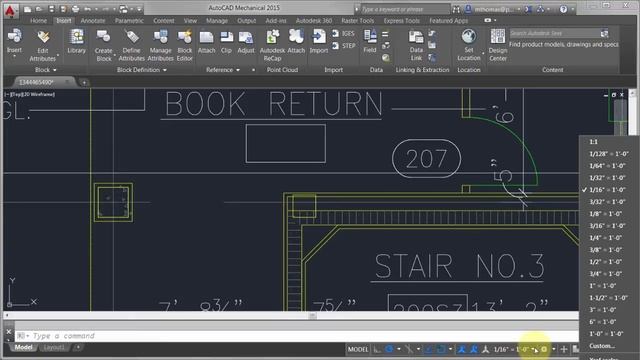Click the Insert block tool
Image resolution: width=640 pixels, height=360 pixels.
point(14,41)
